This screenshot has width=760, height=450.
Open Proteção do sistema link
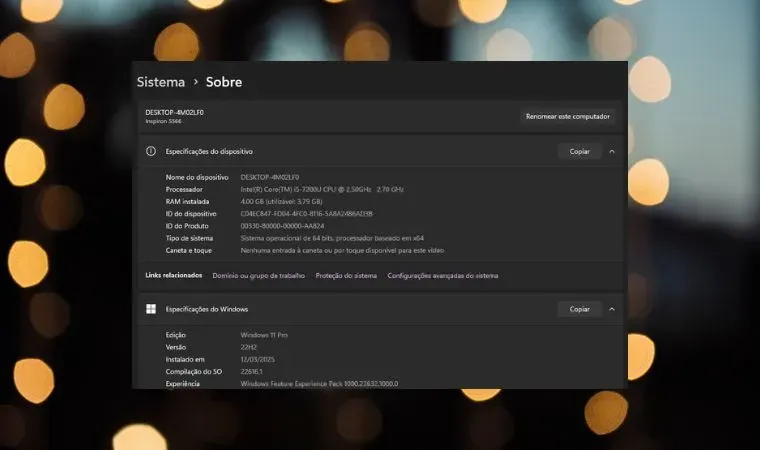point(346,275)
